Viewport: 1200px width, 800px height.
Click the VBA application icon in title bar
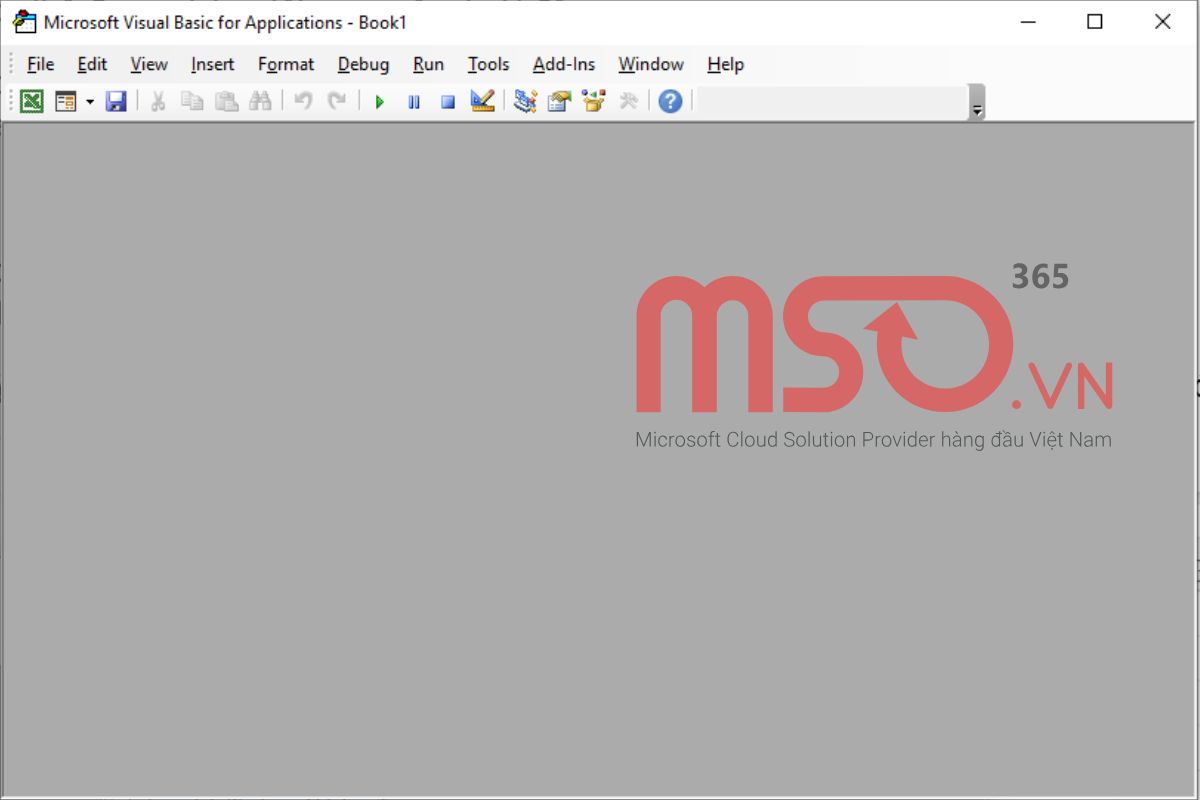[24, 22]
